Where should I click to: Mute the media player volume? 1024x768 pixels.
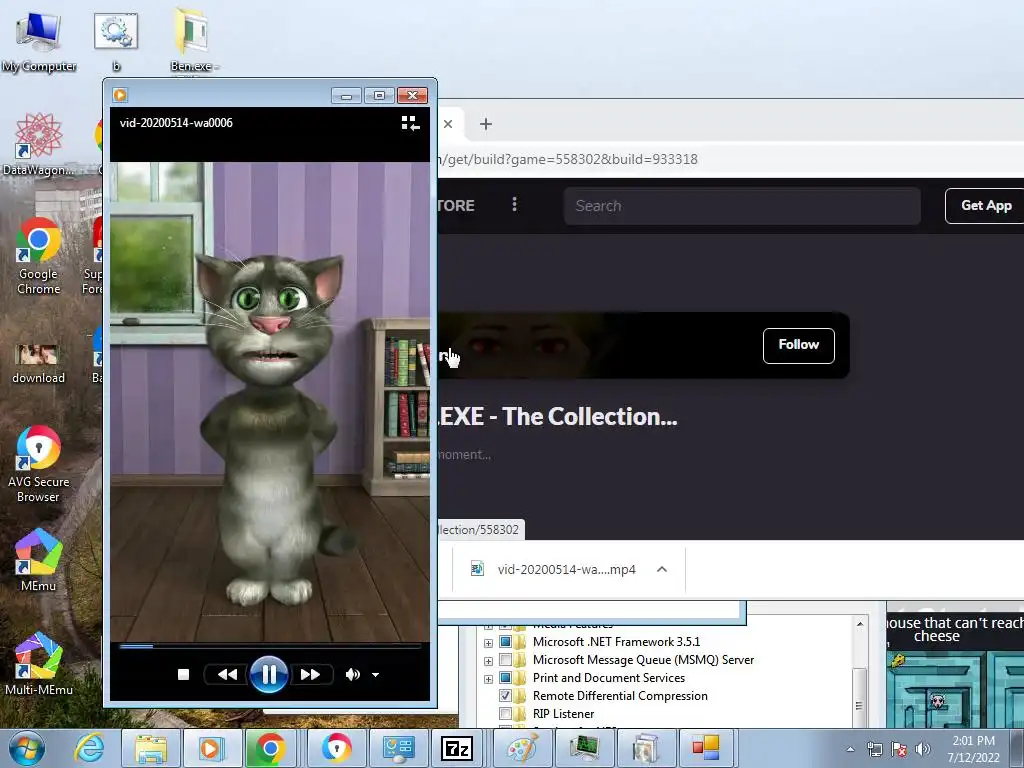[x=353, y=675]
